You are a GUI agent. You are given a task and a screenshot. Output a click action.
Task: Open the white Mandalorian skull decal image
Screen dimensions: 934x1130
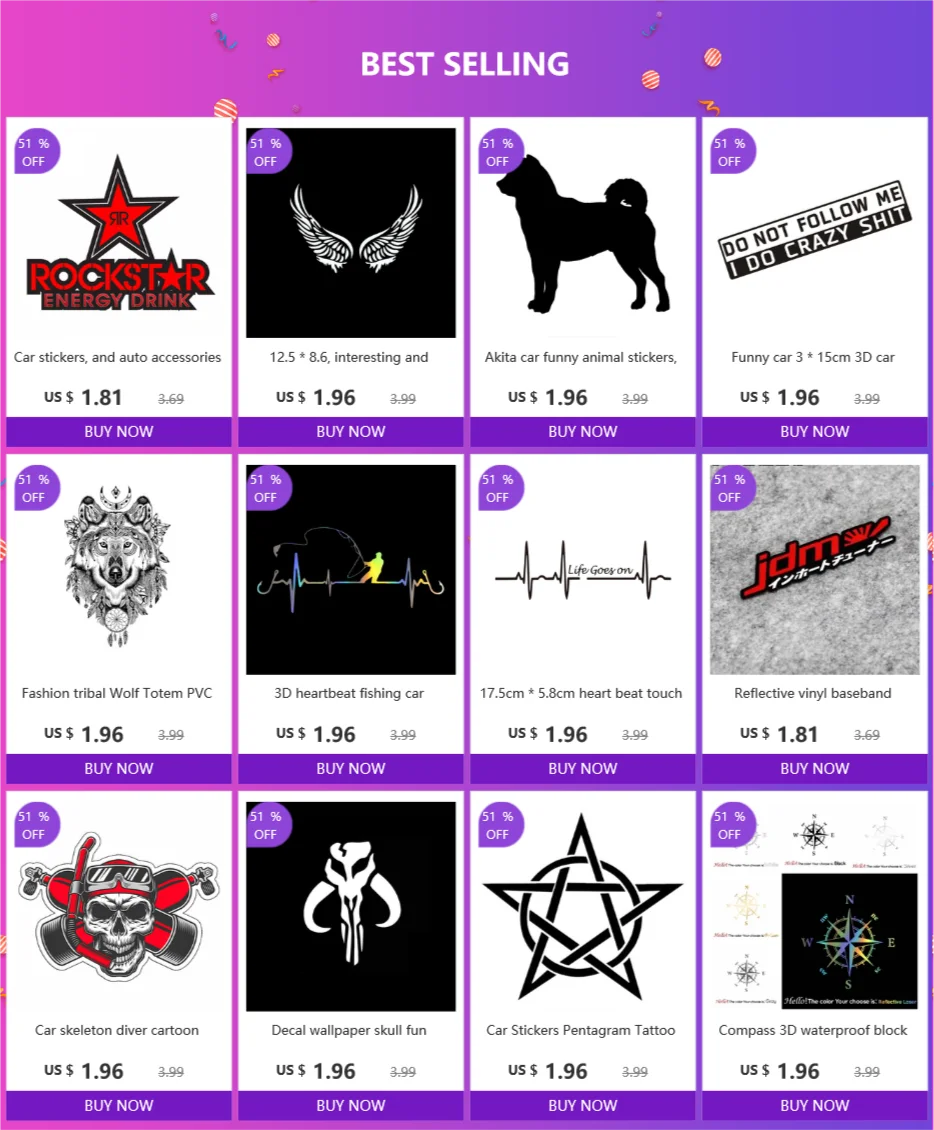click(x=351, y=907)
